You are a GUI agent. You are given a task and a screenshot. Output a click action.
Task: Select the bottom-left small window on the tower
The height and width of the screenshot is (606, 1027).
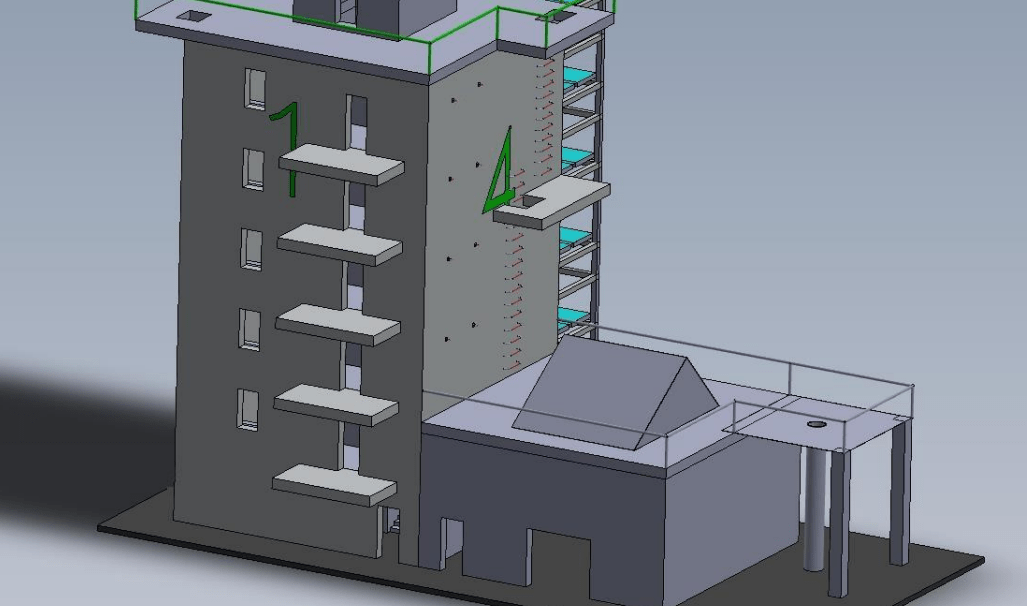click(x=247, y=410)
